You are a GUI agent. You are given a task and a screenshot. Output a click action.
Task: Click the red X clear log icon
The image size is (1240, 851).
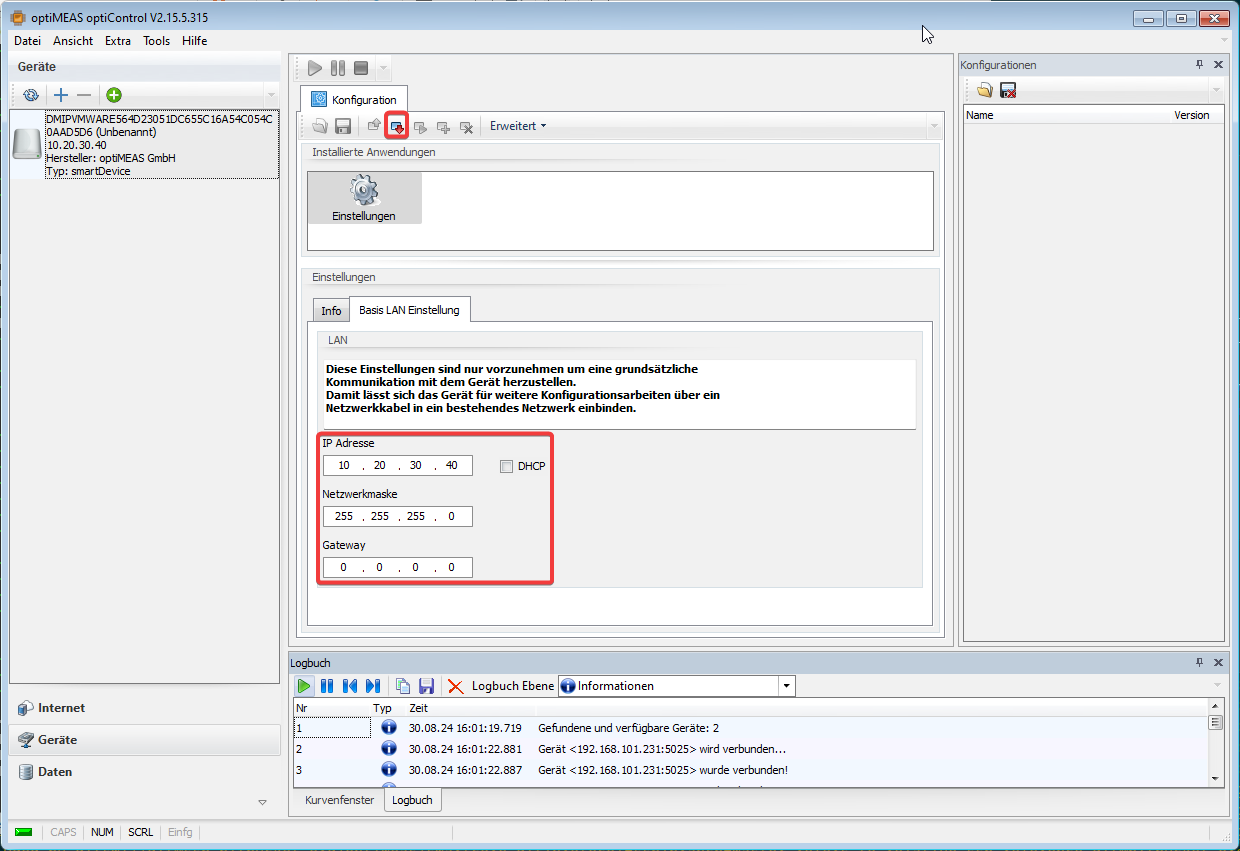[456, 686]
